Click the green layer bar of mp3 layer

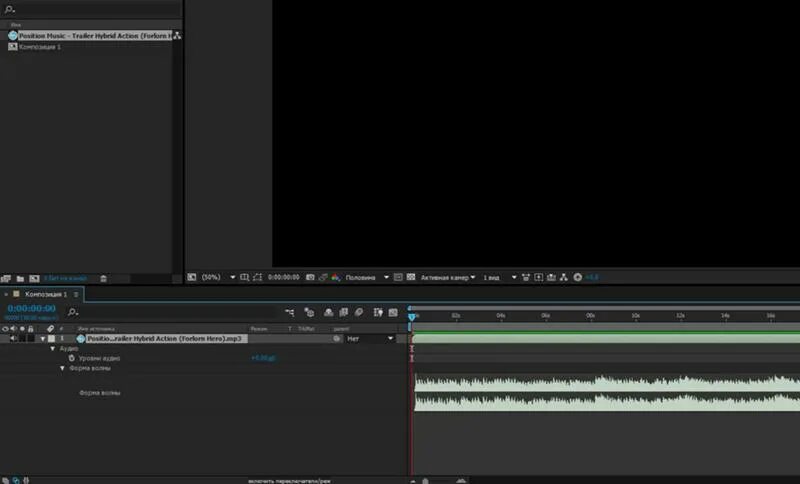[x=606, y=338]
